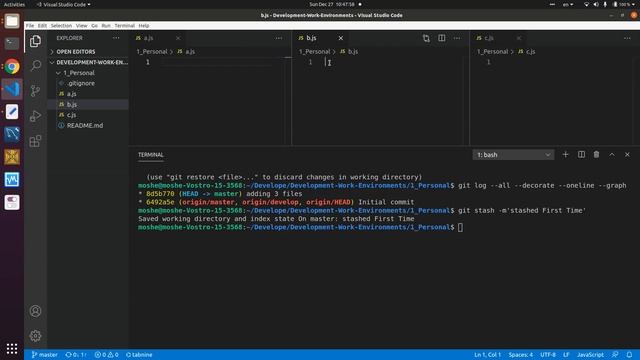Viewport: 640px width, 360px height.
Task: Open the Source Control view
Action: pos(36,91)
